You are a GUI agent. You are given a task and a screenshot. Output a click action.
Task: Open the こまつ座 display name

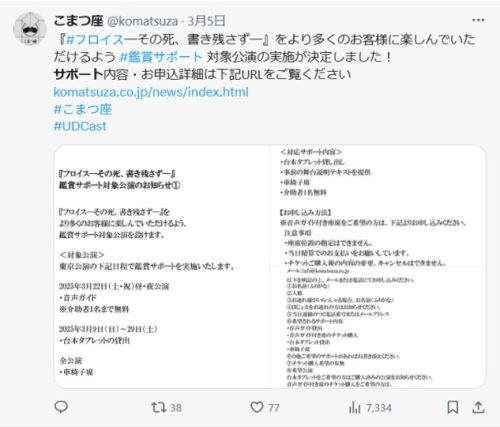pos(78,21)
